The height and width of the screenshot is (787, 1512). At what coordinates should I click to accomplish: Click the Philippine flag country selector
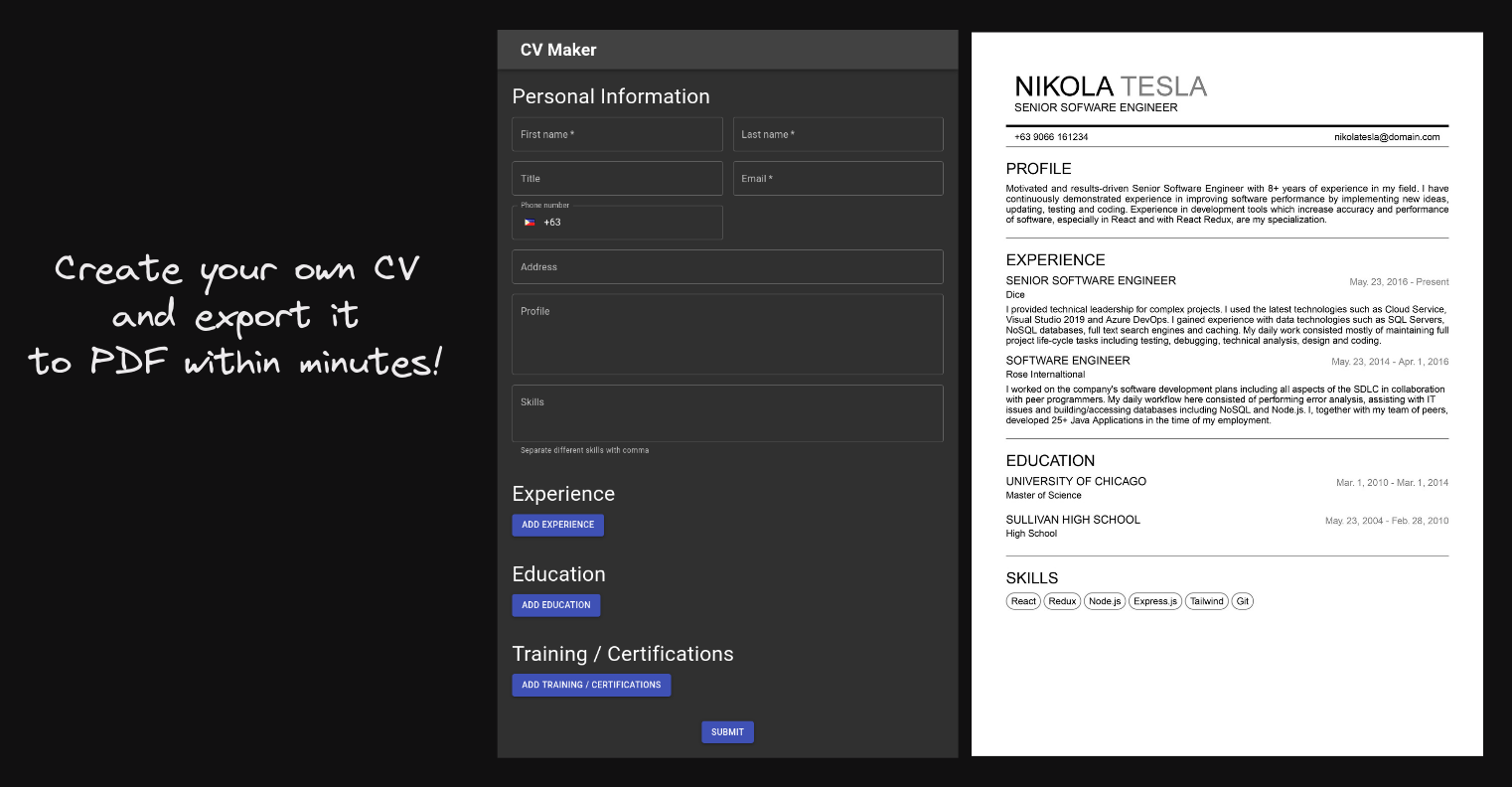point(530,223)
